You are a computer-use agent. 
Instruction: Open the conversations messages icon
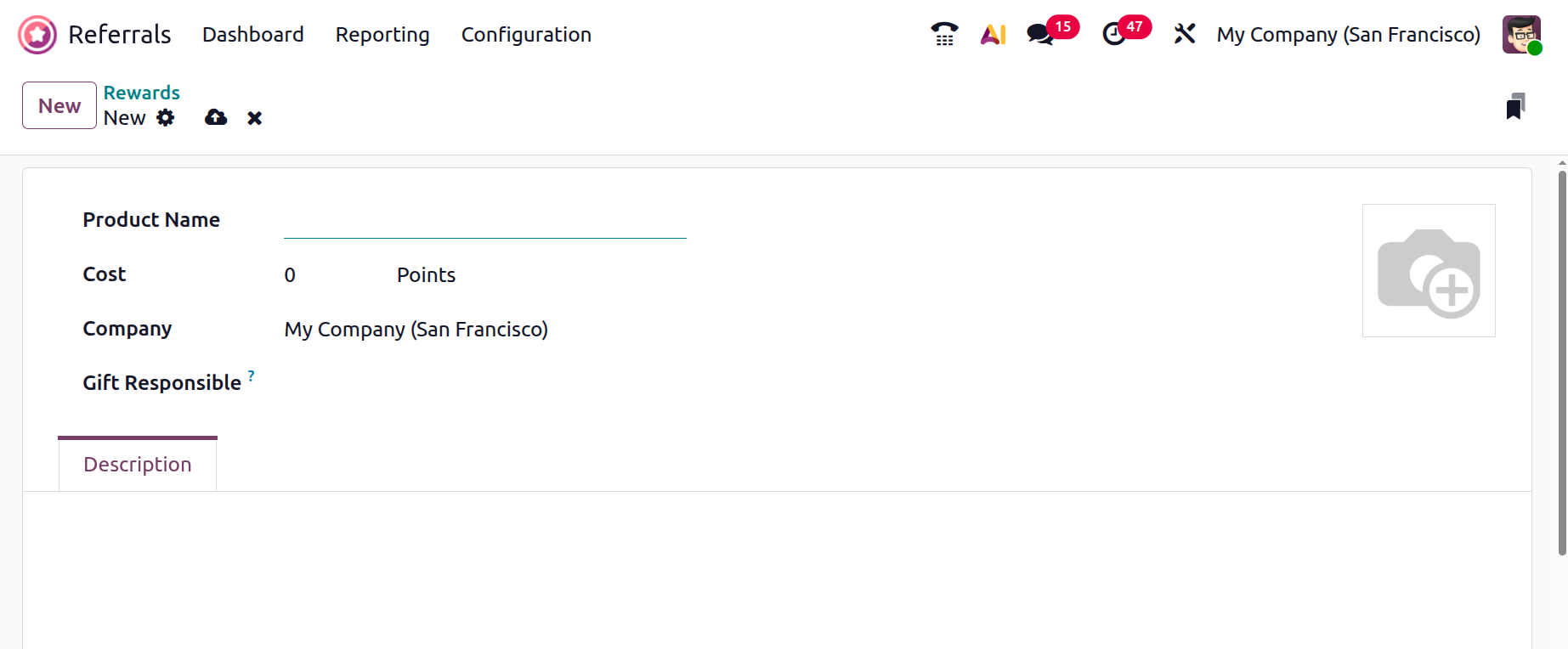(1039, 35)
